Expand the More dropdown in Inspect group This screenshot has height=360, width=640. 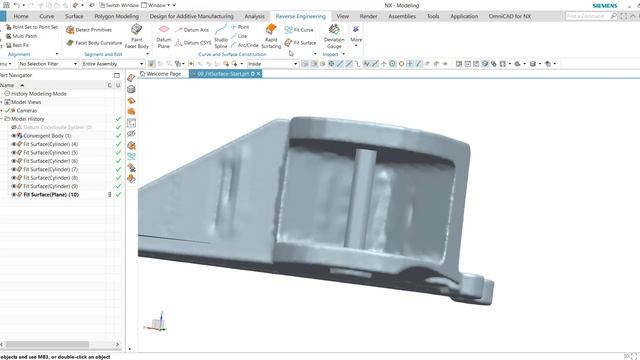coord(356,36)
